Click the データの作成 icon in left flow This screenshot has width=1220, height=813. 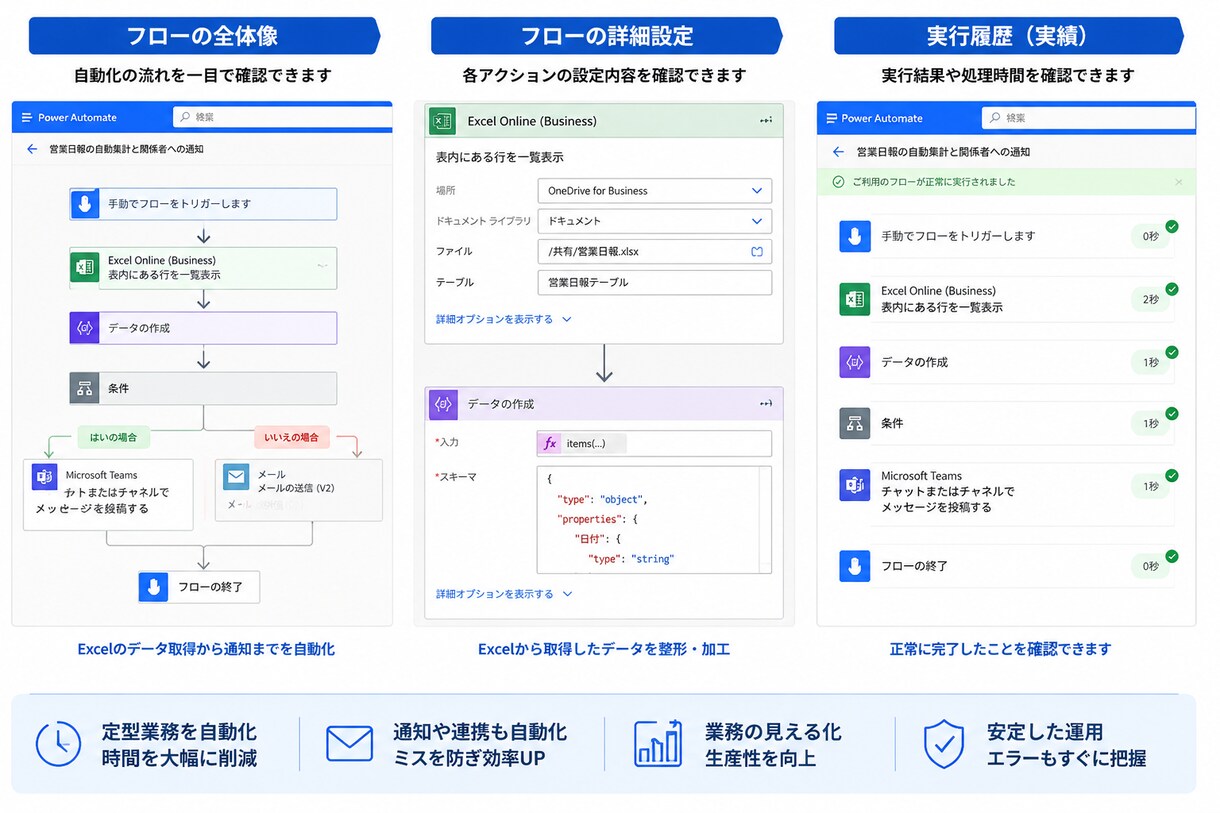point(84,328)
